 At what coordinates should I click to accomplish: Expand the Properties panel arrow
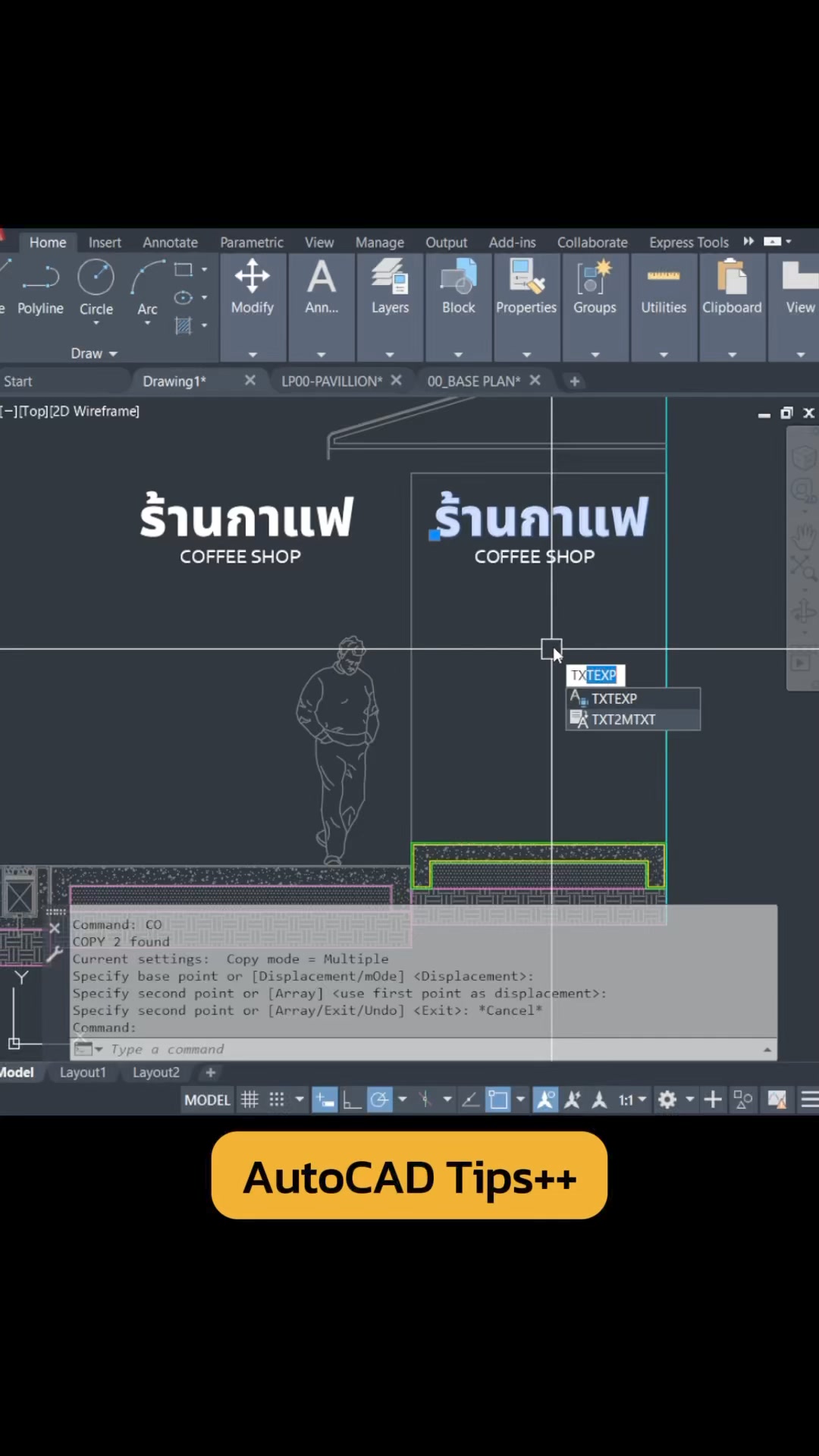526,354
